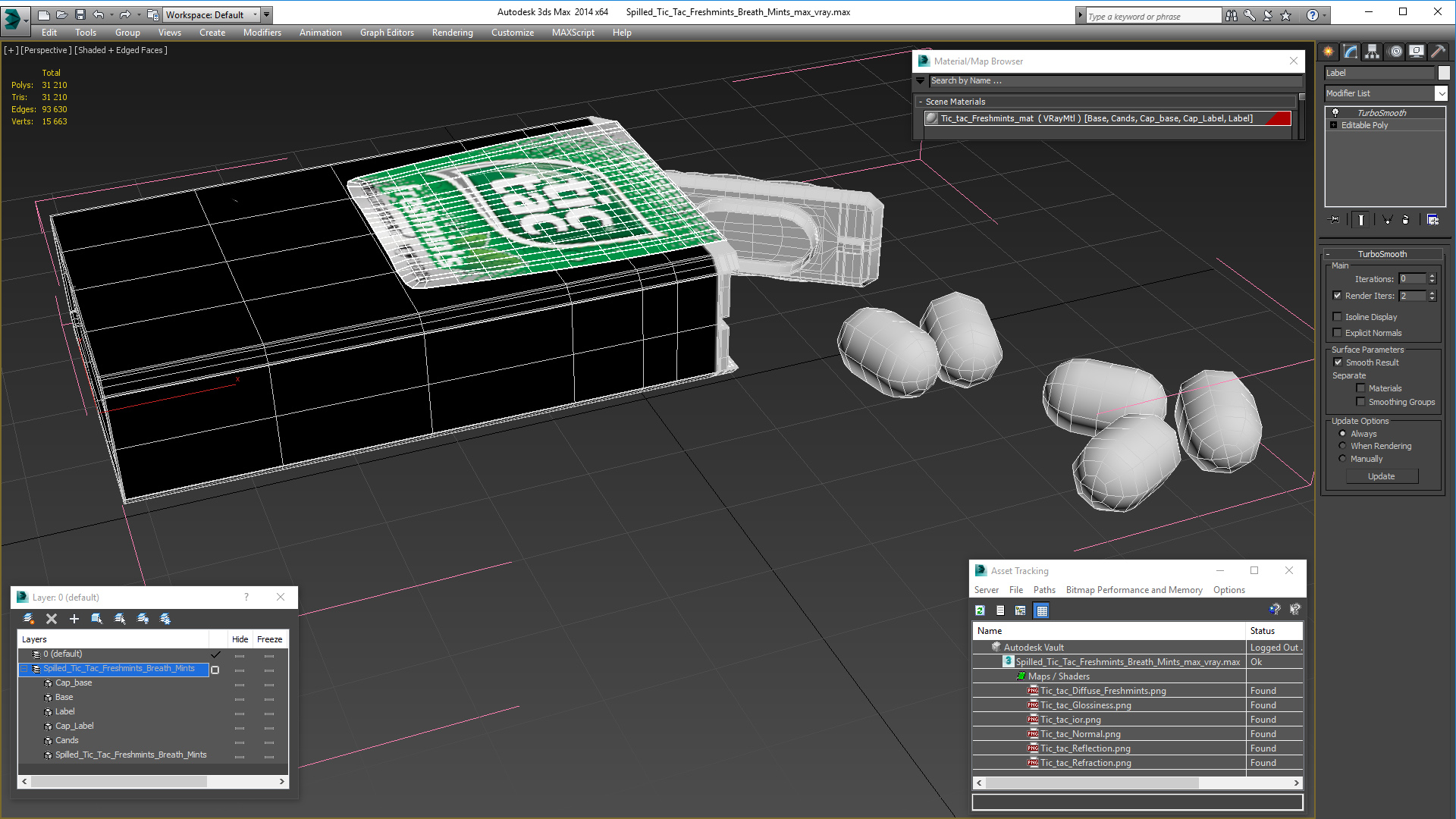The image size is (1456, 819).
Task: Click Select Highlighted Objects and Layers icon
Action: (97, 619)
